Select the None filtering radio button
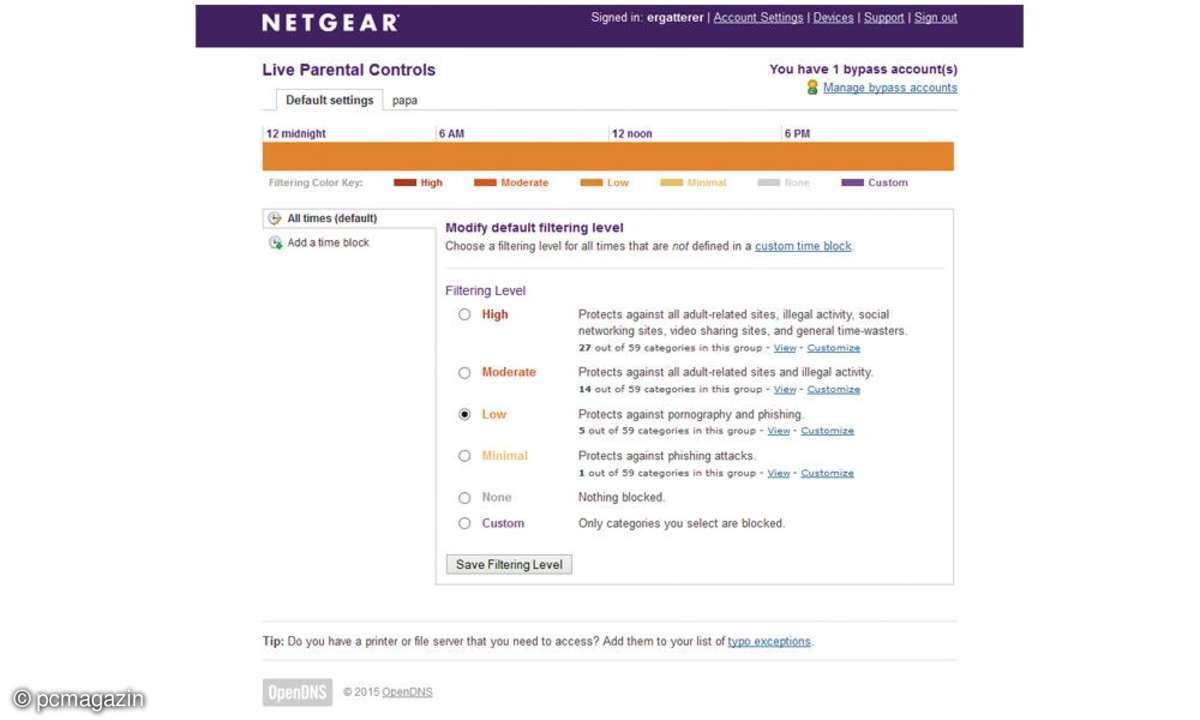Screen dimensions: 1200x720 click(464, 498)
